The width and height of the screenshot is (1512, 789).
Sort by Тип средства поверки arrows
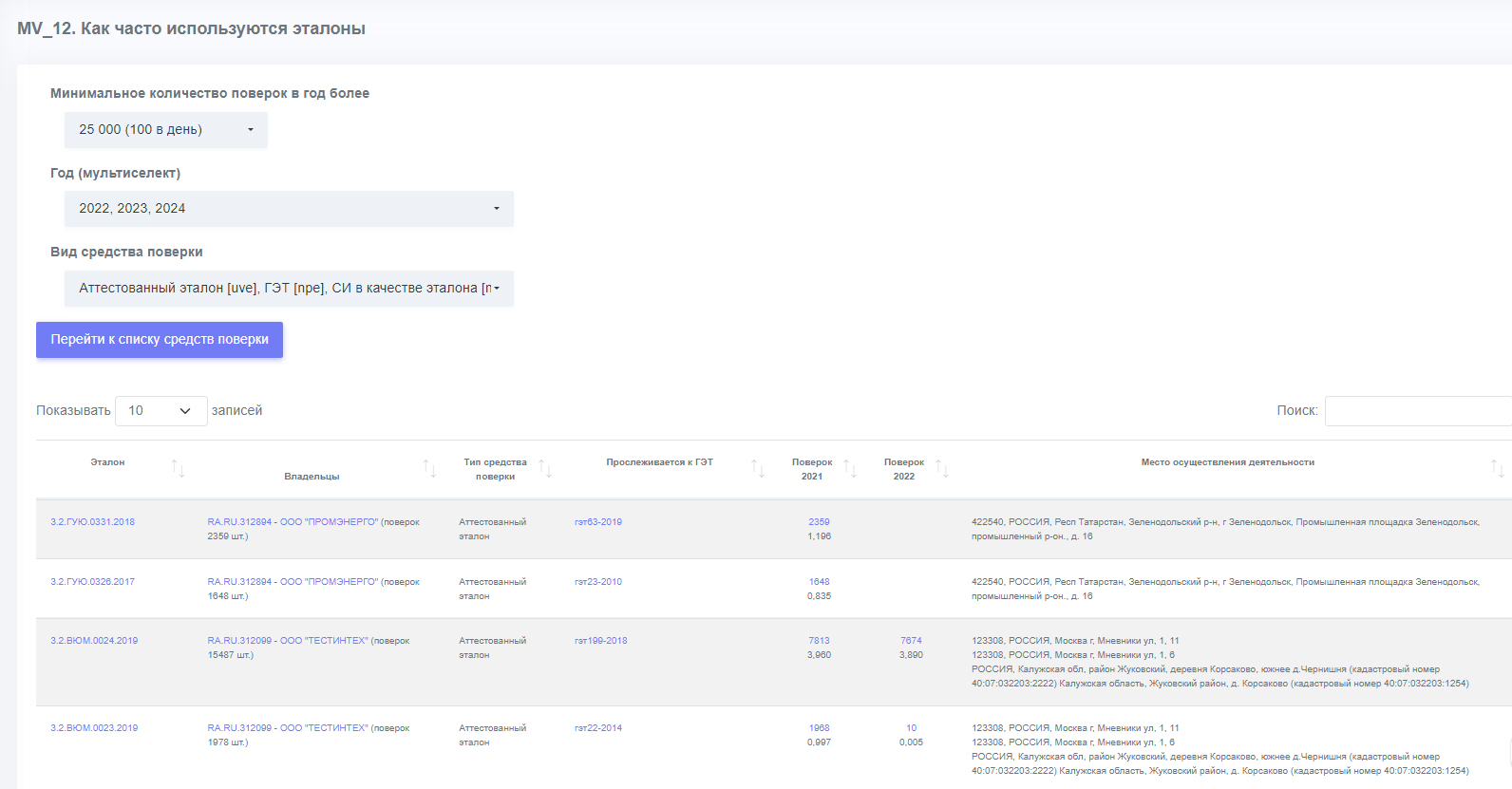tap(545, 468)
